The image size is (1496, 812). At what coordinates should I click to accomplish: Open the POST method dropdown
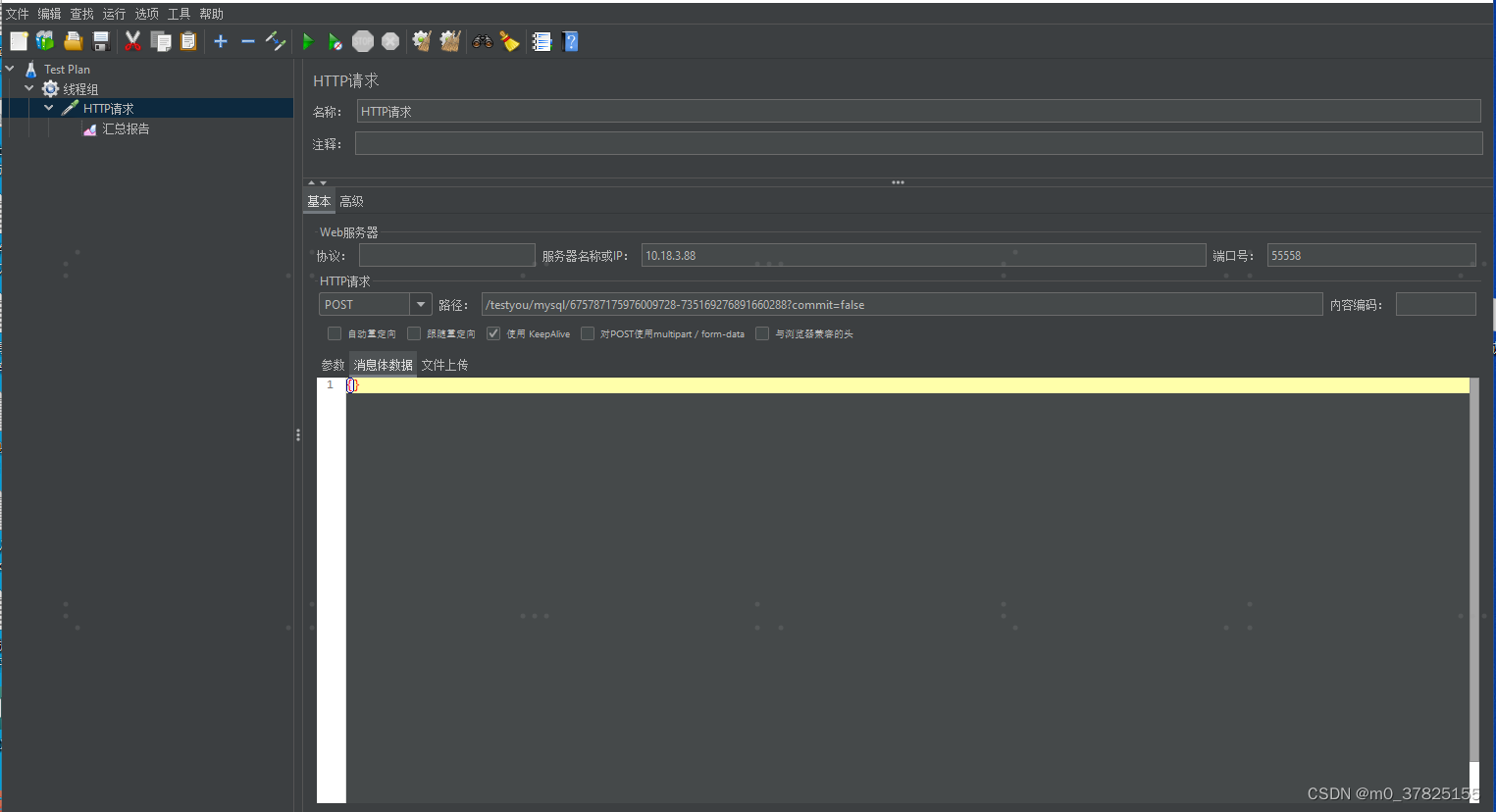point(421,304)
